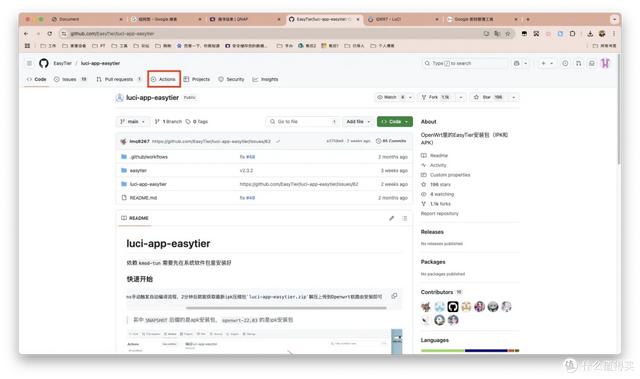Image resolution: width=640 pixels, height=379 pixels.
Task: Switch to the Document browser tab
Action: click(x=87, y=19)
